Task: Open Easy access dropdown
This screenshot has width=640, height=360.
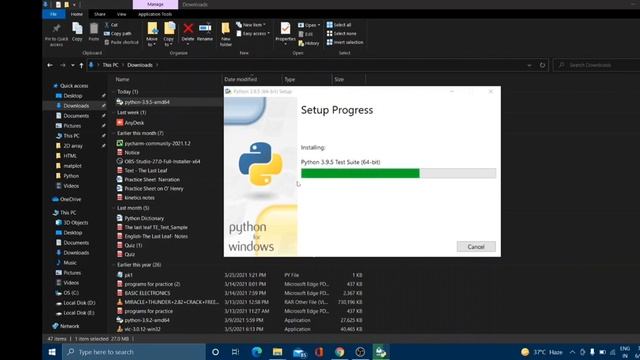Action: pos(253,33)
